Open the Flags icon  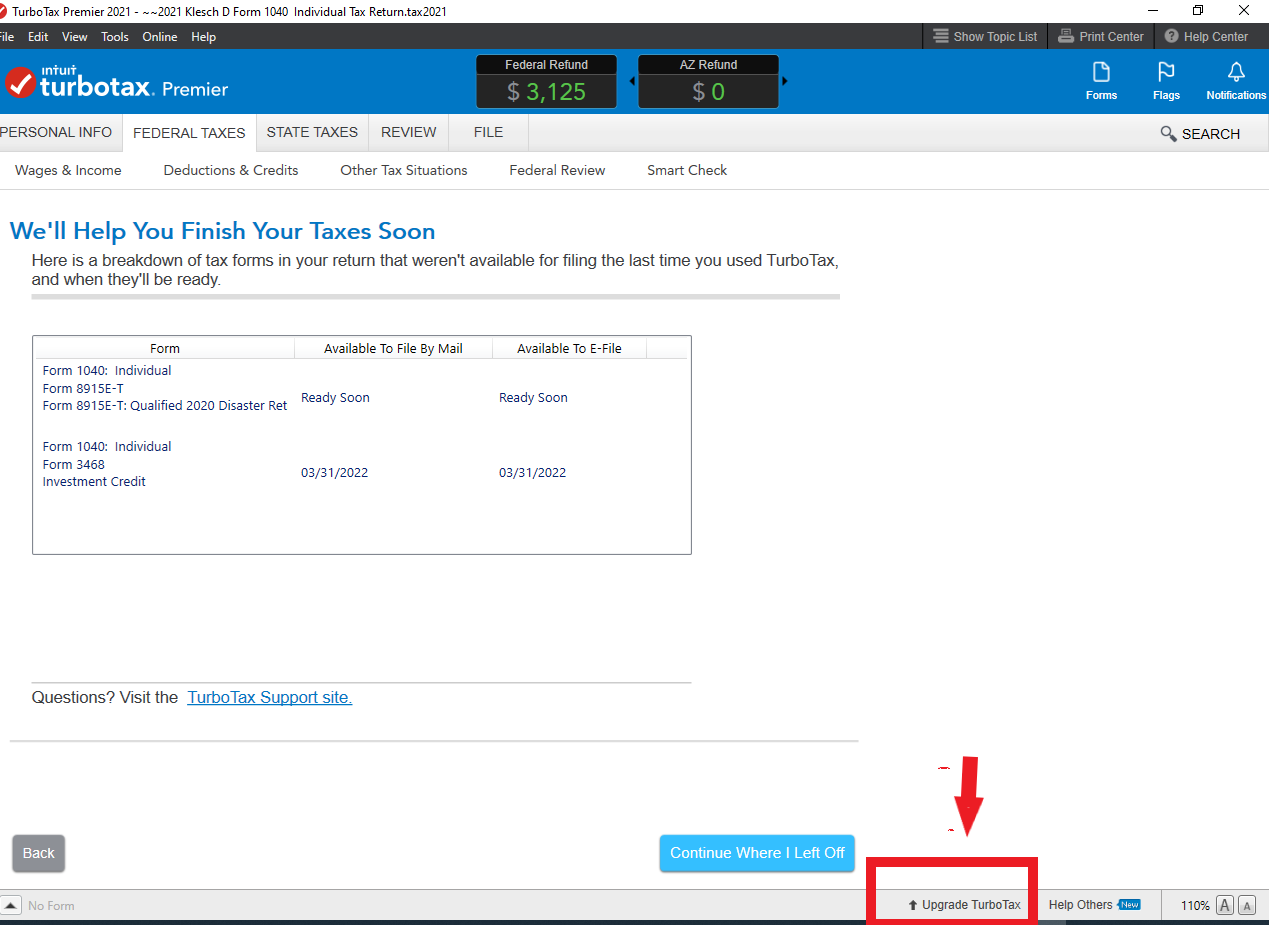pyautogui.click(x=1166, y=80)
